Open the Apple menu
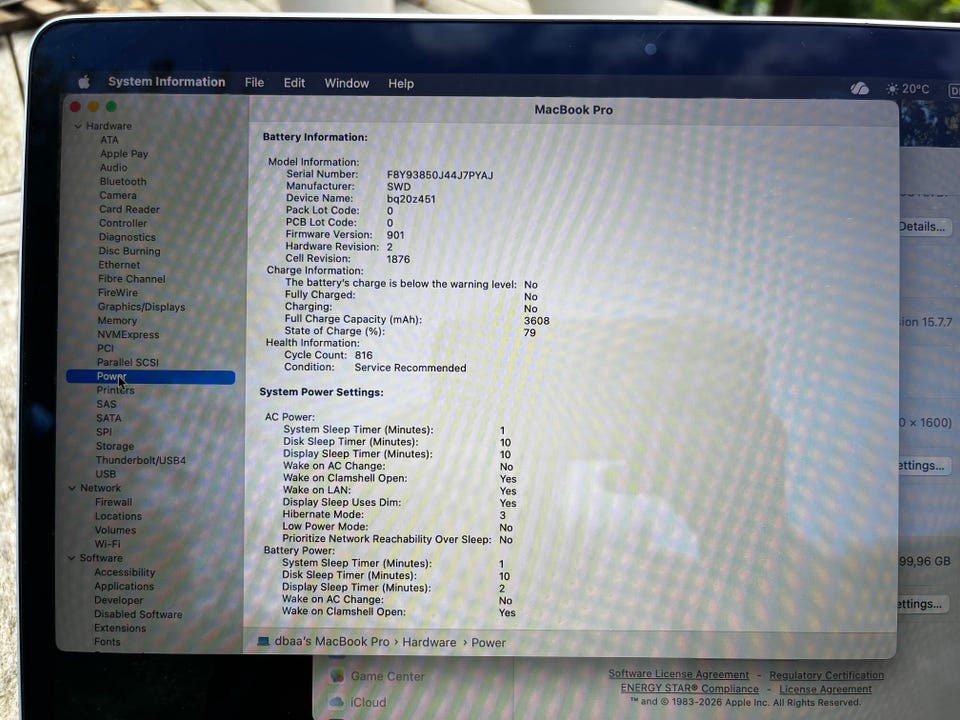The height and width of the screenshot is (720, 960). (84, 81)
